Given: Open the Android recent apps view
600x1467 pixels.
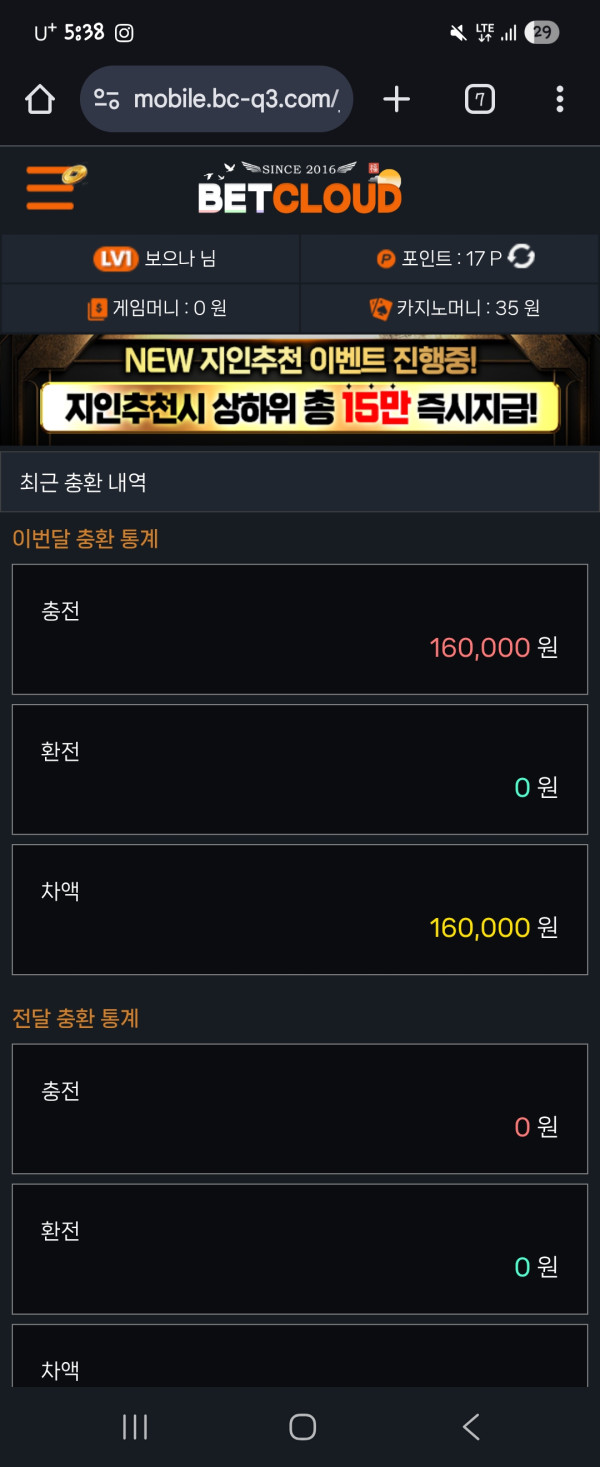Looking at the screenshot, I should pyautogui.click(x=135, y=1427).
